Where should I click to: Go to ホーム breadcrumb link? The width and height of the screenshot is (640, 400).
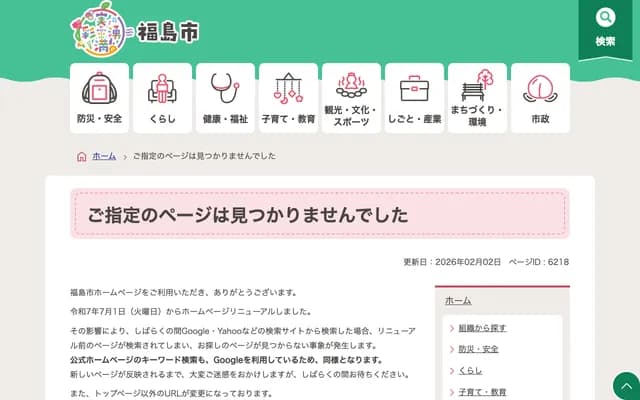click(x=104, y=156)
